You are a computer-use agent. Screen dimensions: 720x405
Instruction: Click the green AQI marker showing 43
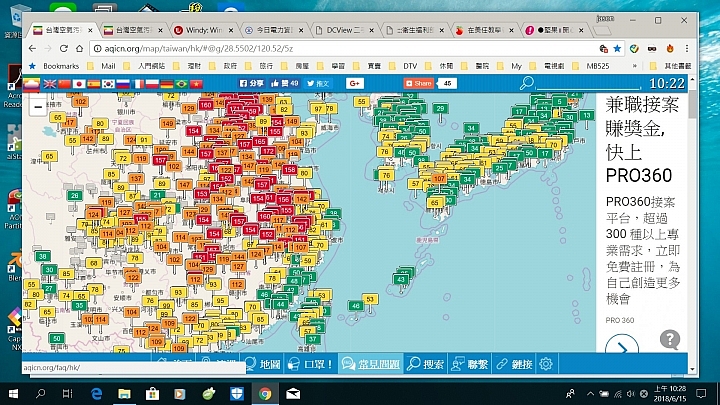(400, 279)
